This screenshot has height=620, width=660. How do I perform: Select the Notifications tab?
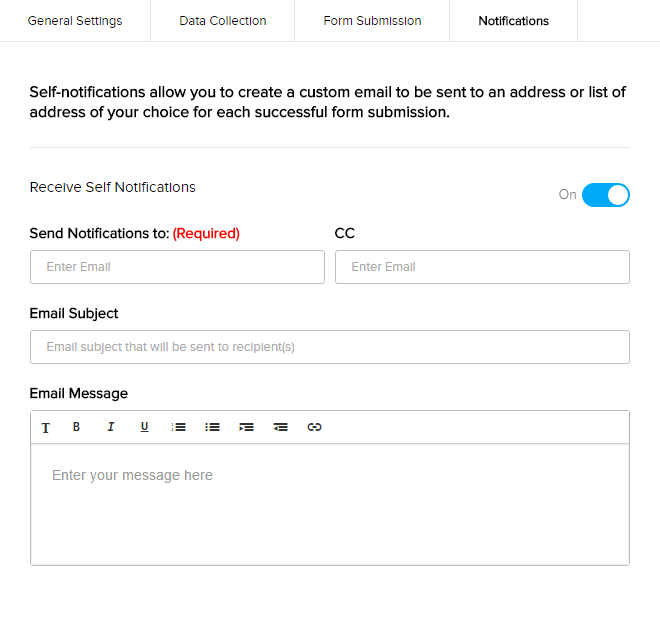[513, 21]
